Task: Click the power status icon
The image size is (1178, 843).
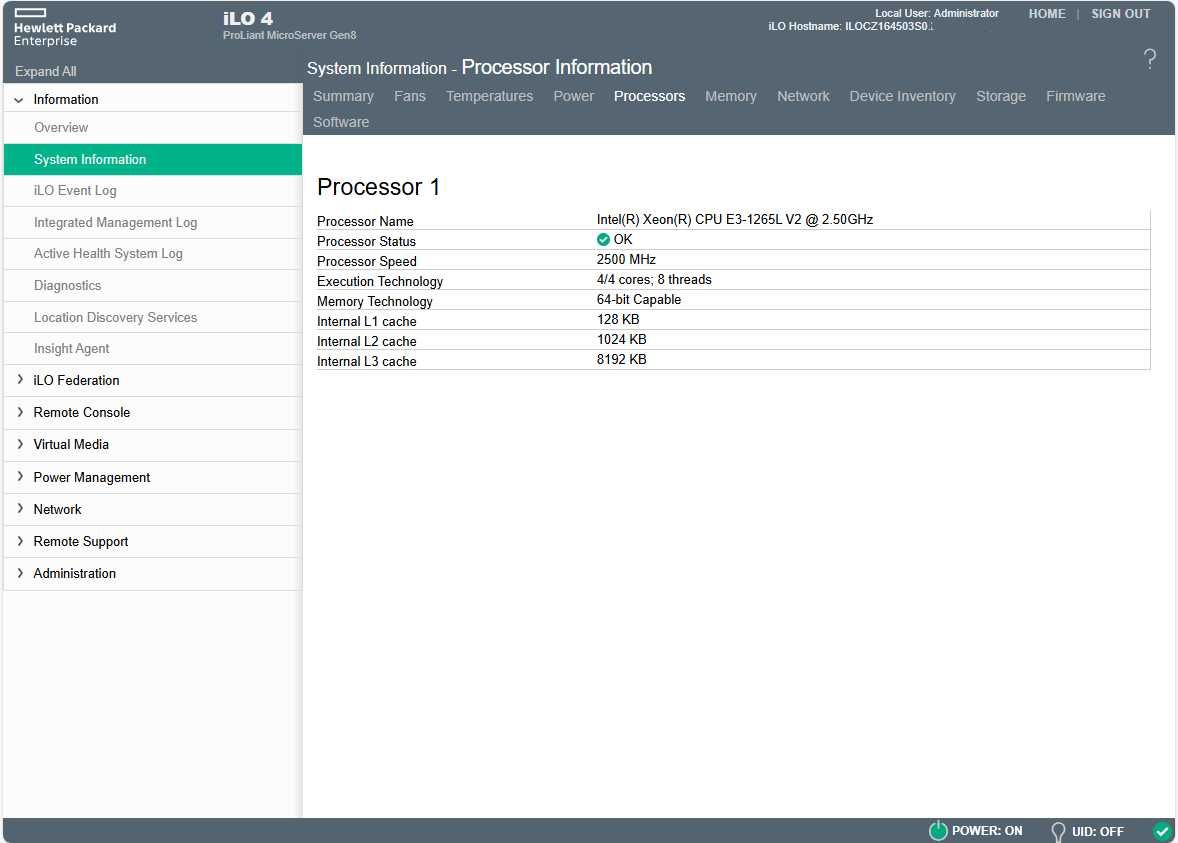Action: (x=938, y=830)
